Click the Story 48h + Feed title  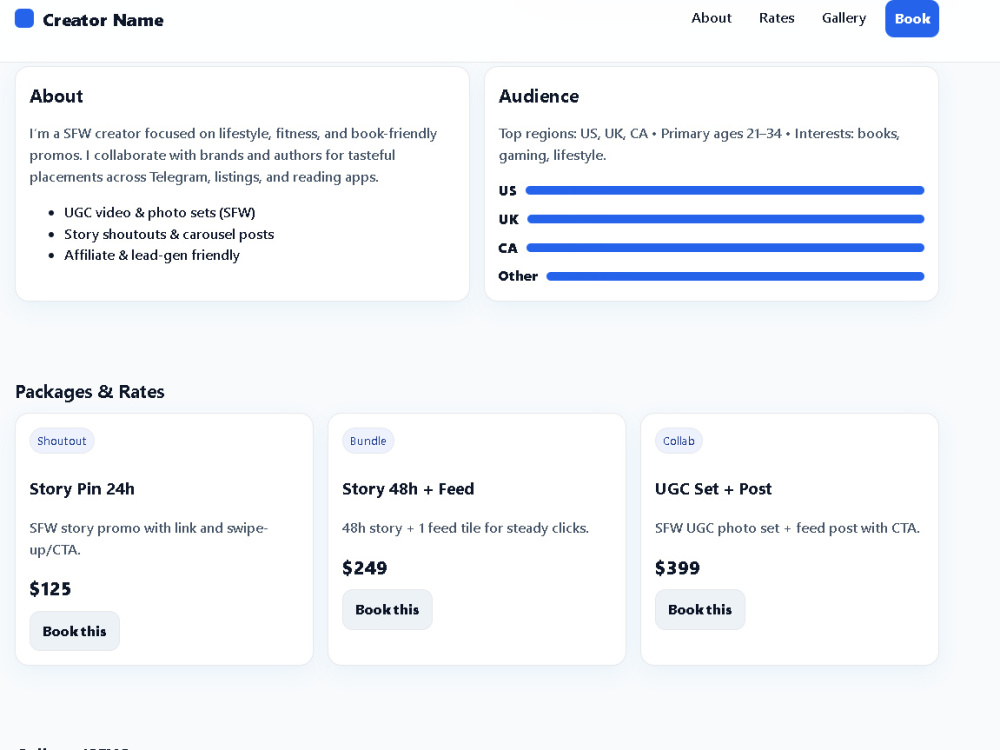408,489
